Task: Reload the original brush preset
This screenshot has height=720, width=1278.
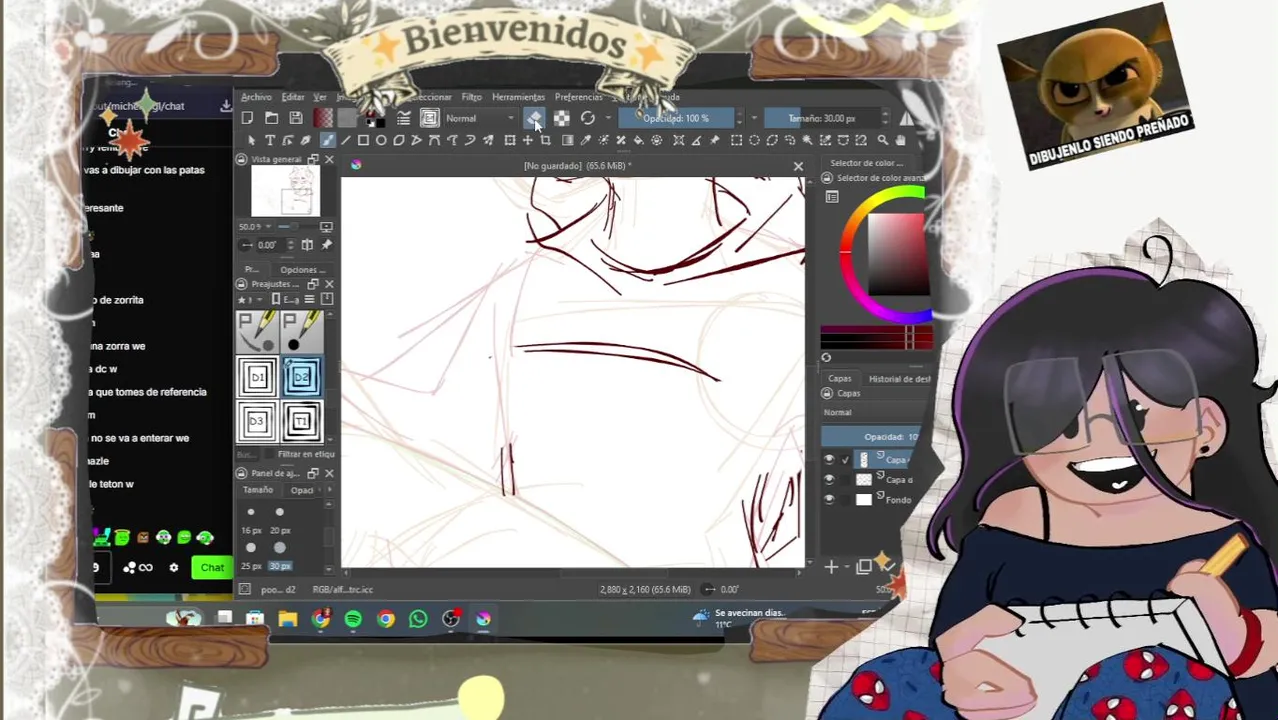Action: 588,118
